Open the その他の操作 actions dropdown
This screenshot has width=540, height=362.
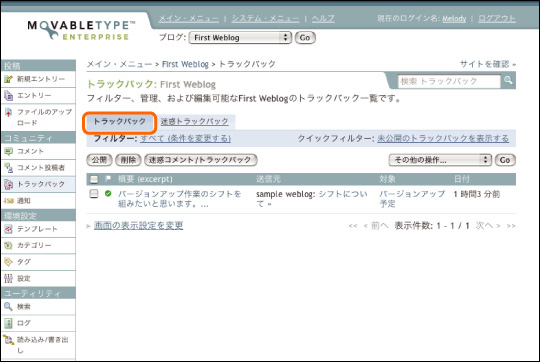pos(440,160)
